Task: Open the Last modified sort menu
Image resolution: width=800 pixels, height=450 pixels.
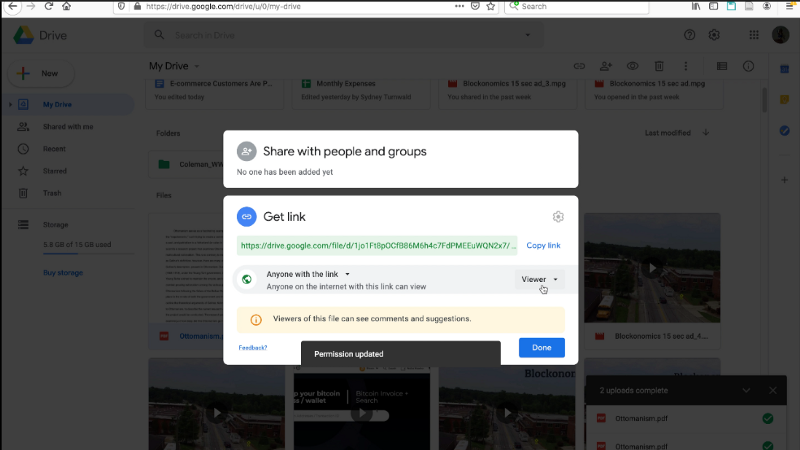Action: pyautogui.click(x=667, y=133)
